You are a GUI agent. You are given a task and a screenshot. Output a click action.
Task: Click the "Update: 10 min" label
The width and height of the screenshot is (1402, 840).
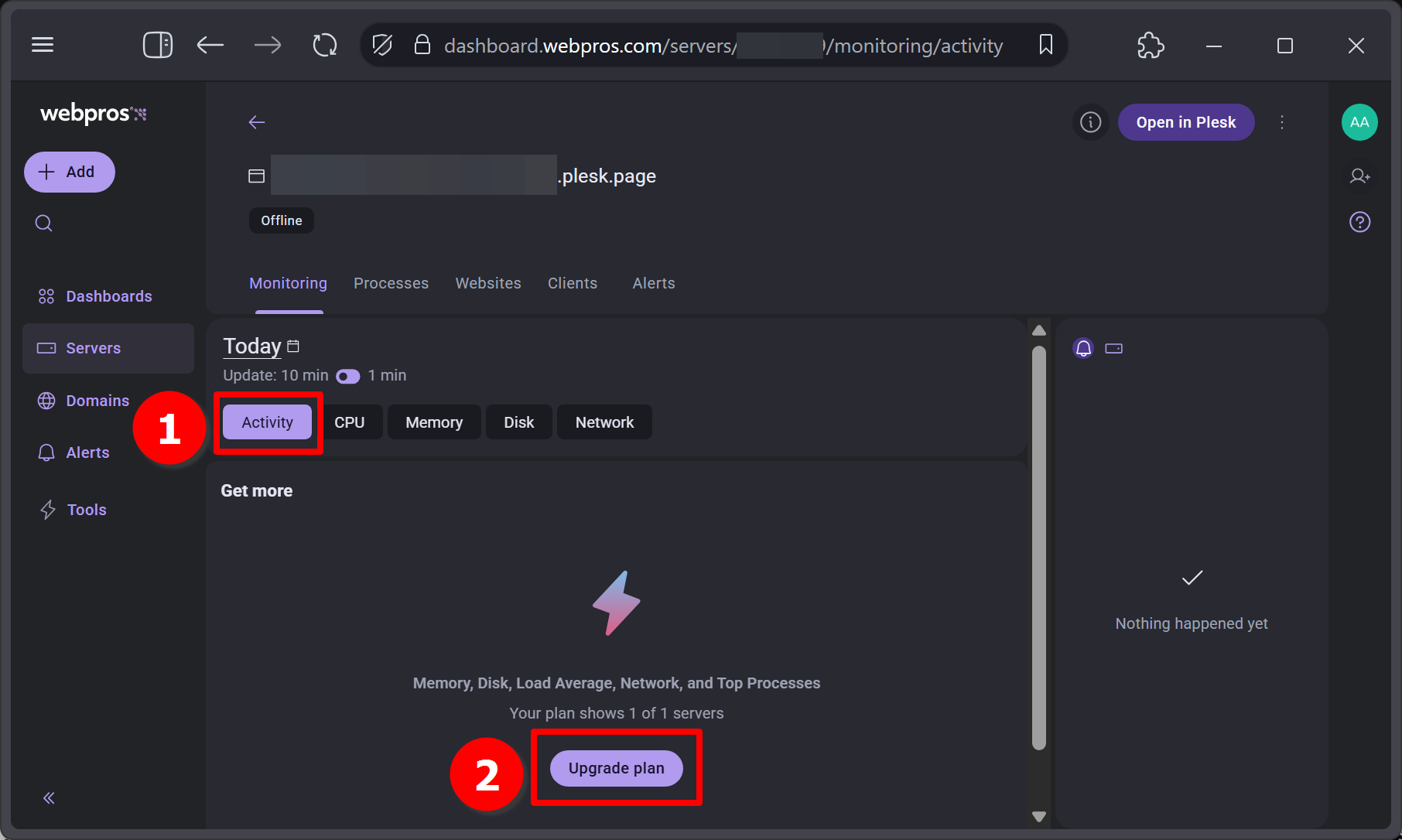point(275,375)
